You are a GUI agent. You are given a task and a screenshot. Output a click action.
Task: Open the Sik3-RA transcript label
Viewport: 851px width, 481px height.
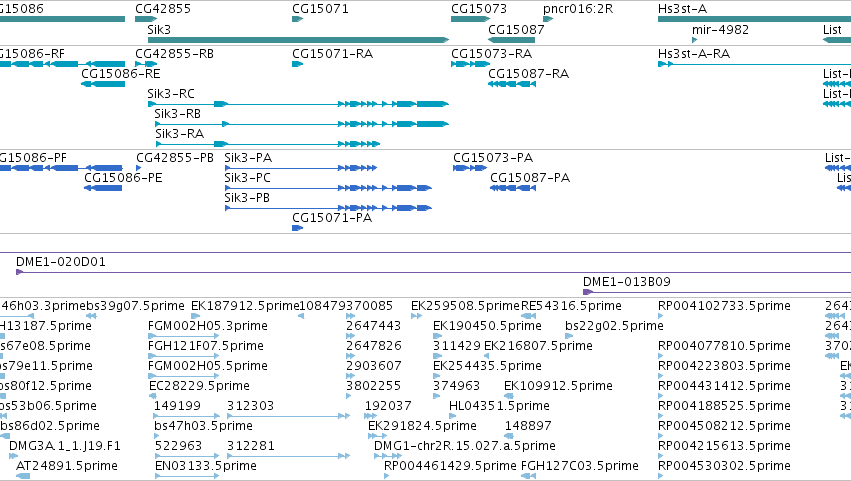click(180, 134)
